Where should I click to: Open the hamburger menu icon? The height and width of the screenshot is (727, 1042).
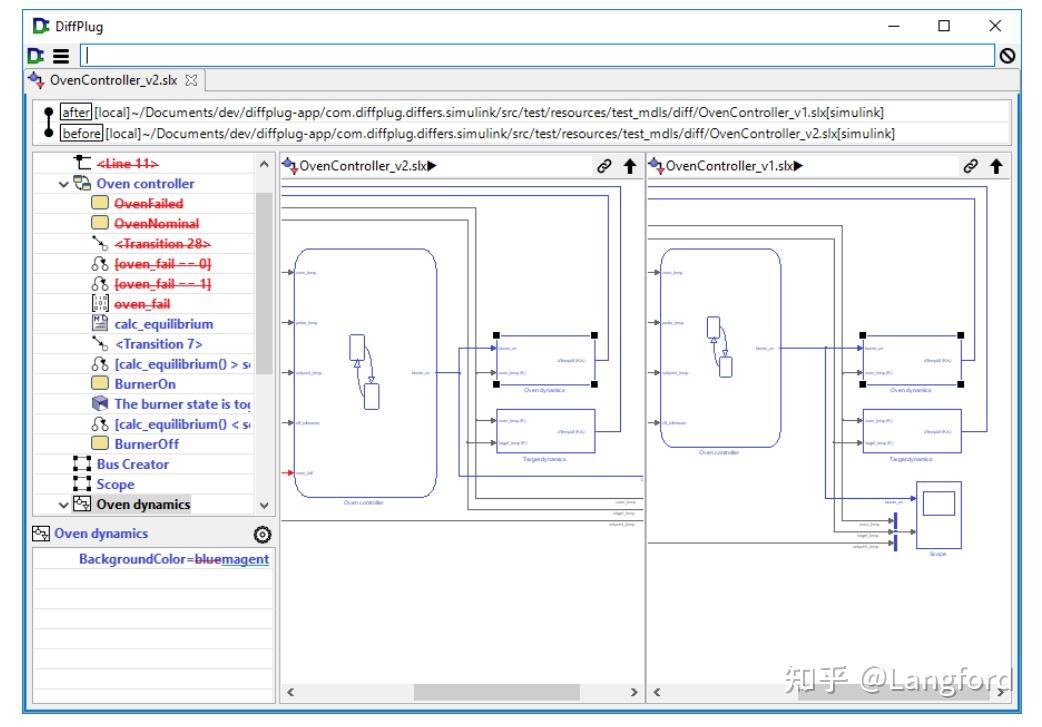(61, 56)
